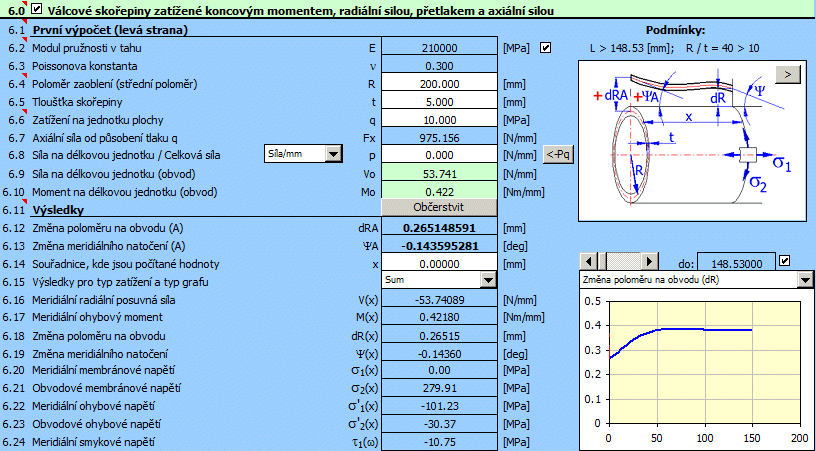Viewport: 816px width, 451px height.
Task: Click the σ2(x) value 279.91
Action: coord(439,388)
